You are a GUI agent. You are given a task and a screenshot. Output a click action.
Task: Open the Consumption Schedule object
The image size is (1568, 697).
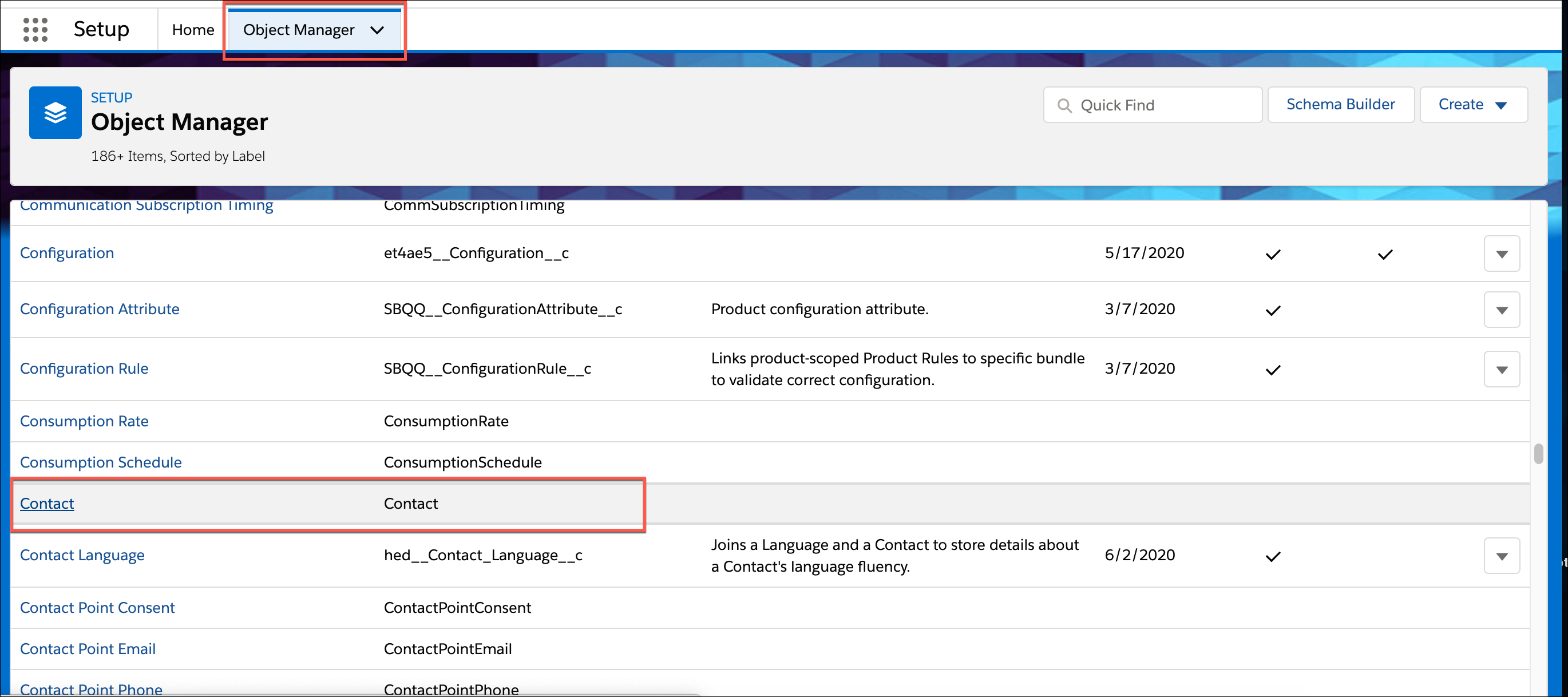point(101,462)
